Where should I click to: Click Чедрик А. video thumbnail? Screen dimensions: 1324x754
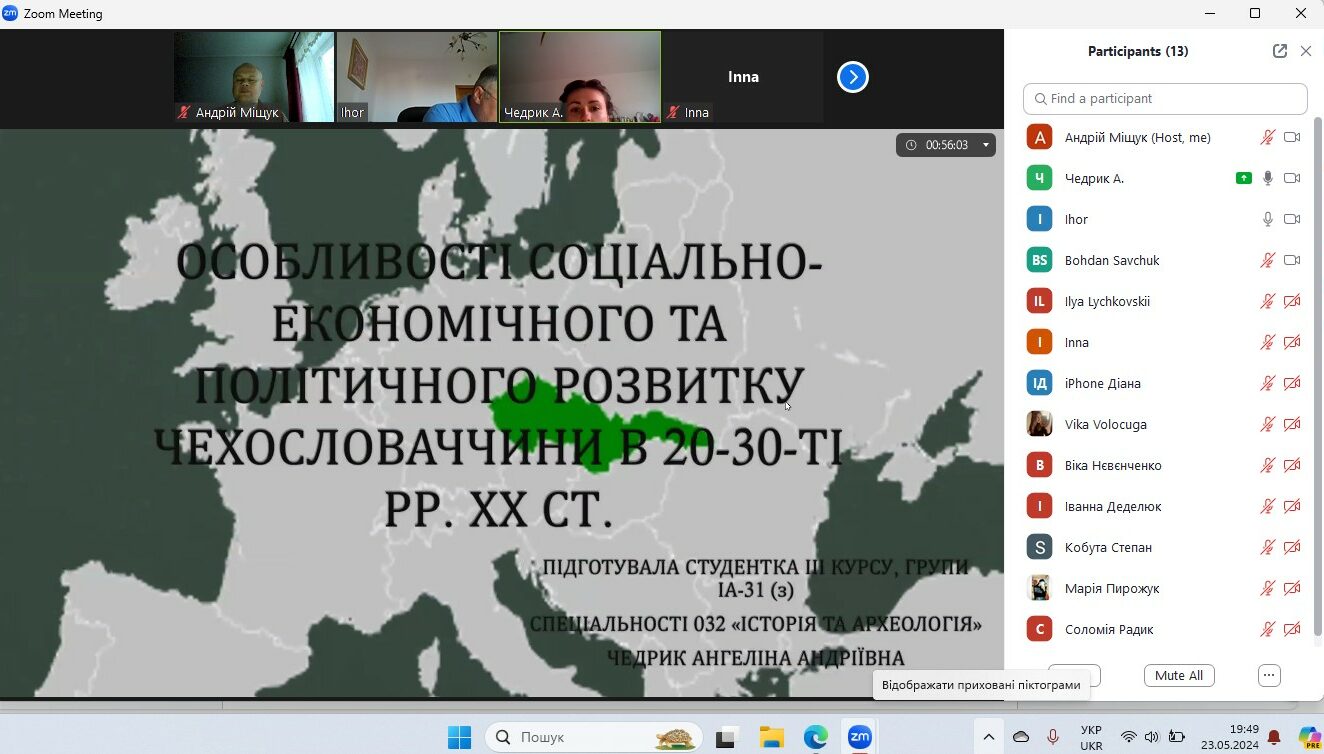click(x=580, y=76)
